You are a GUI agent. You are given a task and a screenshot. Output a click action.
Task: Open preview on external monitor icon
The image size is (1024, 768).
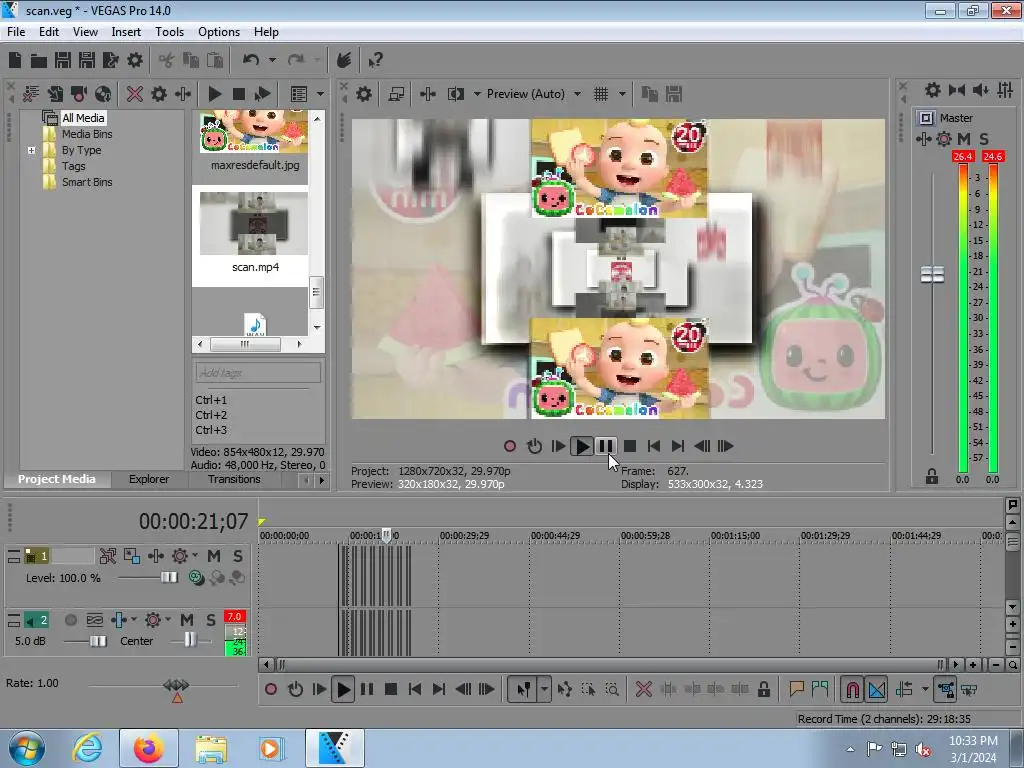[396, 94]
